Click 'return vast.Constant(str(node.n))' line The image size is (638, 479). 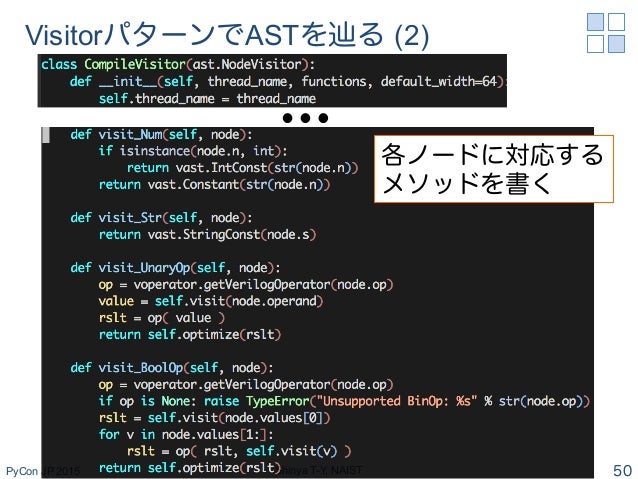pyautogui.click(x=214, y=184)
